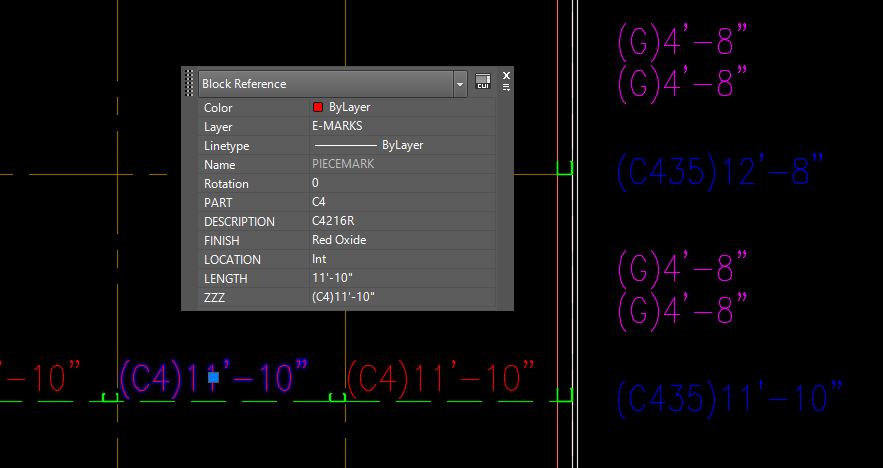Click the LOCATION property label

pyautogui.click(x=232, y=260)
